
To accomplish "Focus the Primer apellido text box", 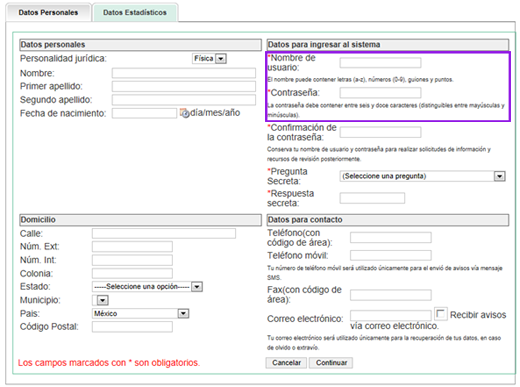I will (184, 86).
